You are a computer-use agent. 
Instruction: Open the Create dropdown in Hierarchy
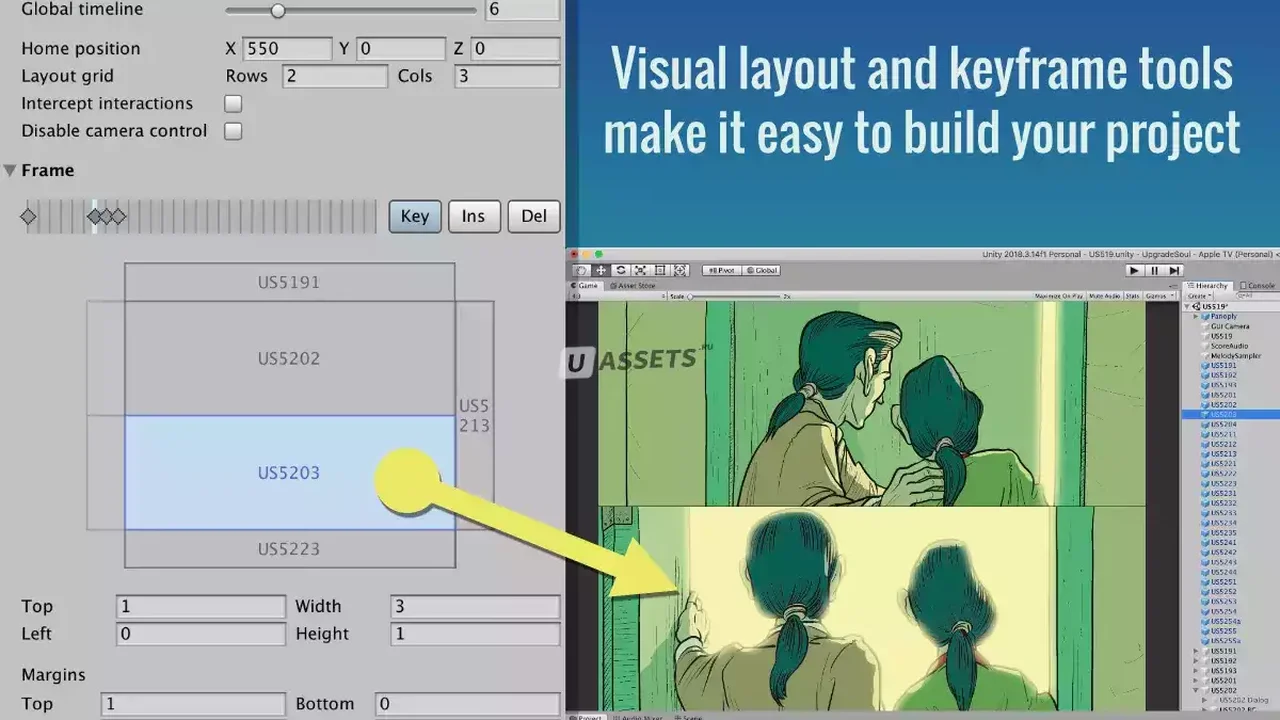(1199, 296)
